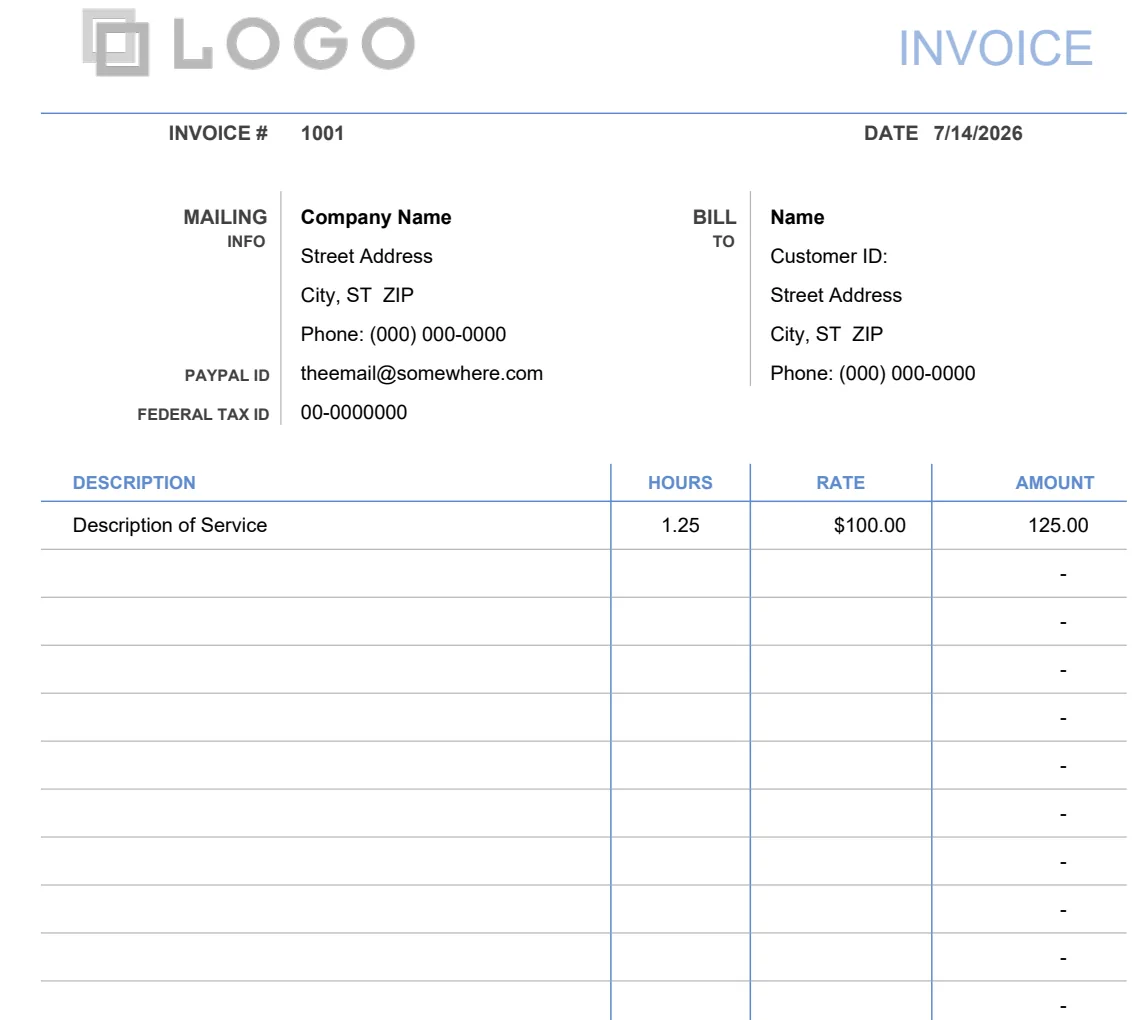
Task: Click the mailing Phone: (000) 000-0000 line
Action: (403, 334)
